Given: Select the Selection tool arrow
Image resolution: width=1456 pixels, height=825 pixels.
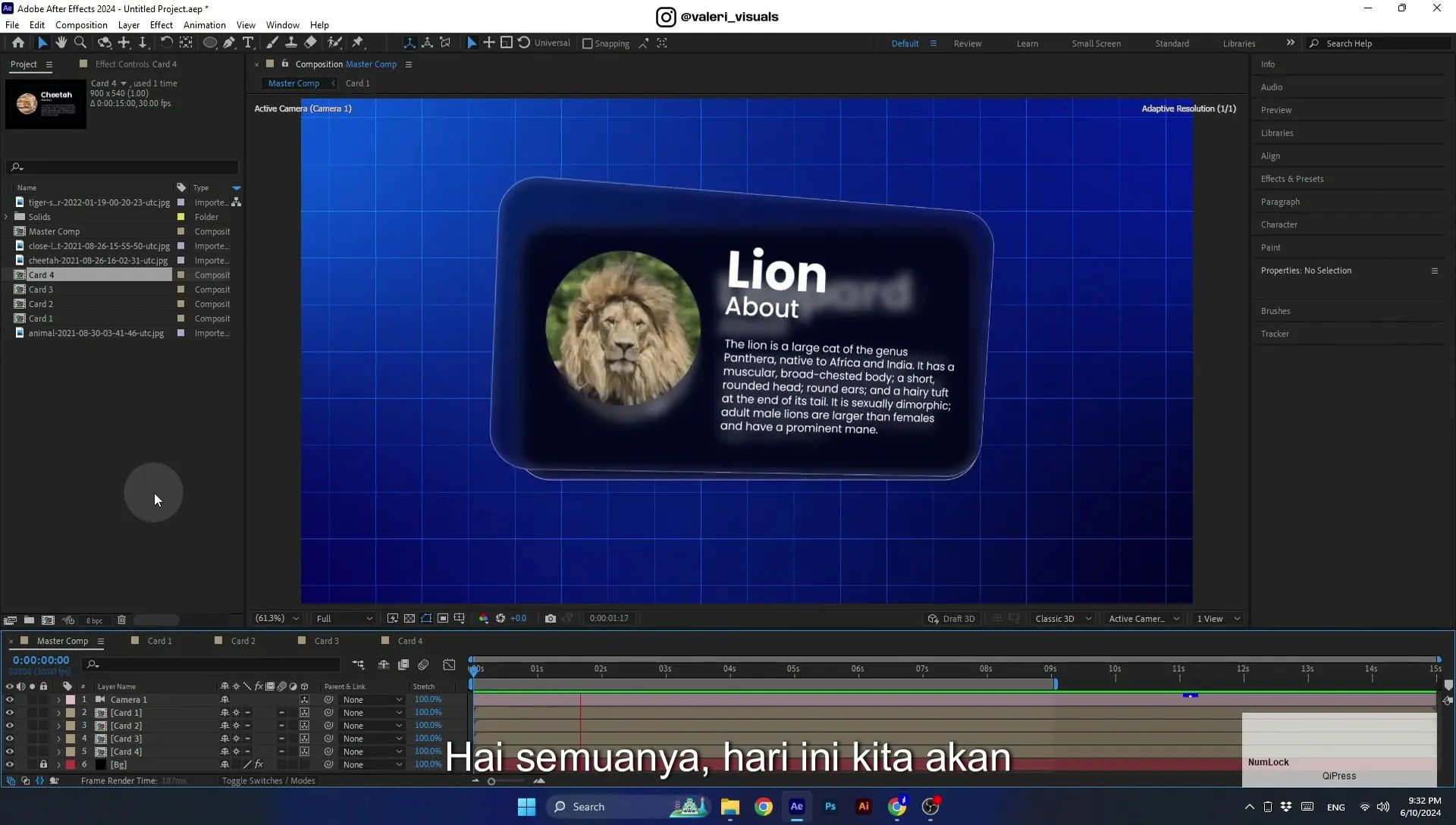Looking at the screenshot, I should (42, 43).
